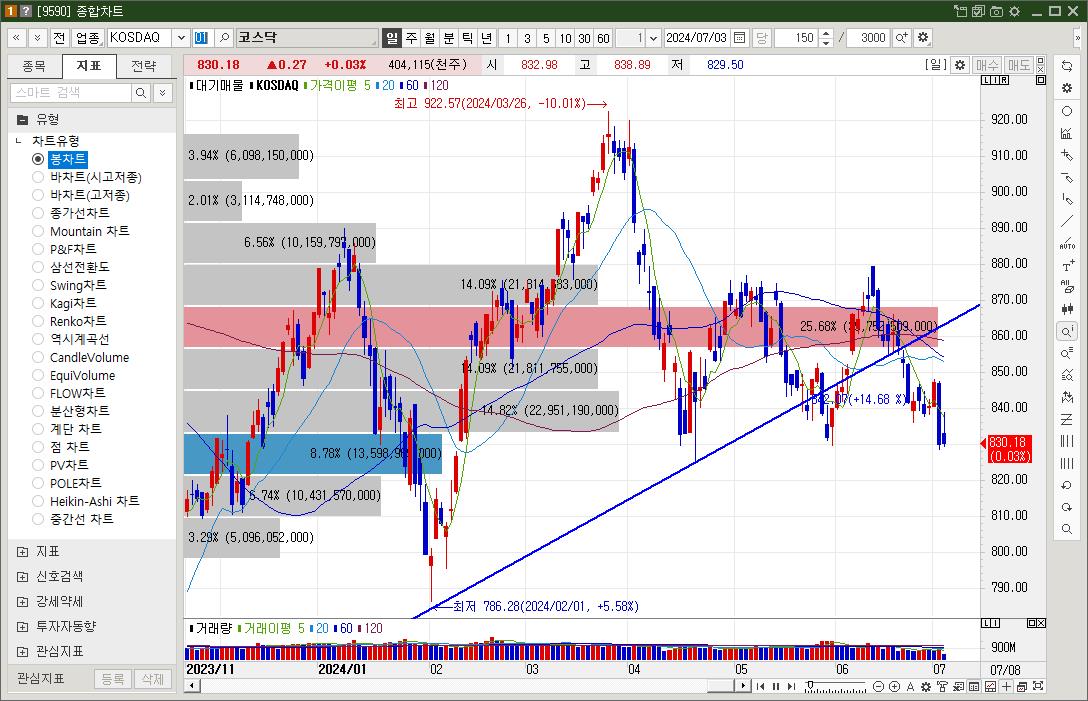This screenshot has height=701, width=1088.
Task: Select the 주 weekly period tab
Action: click(411, 37)
